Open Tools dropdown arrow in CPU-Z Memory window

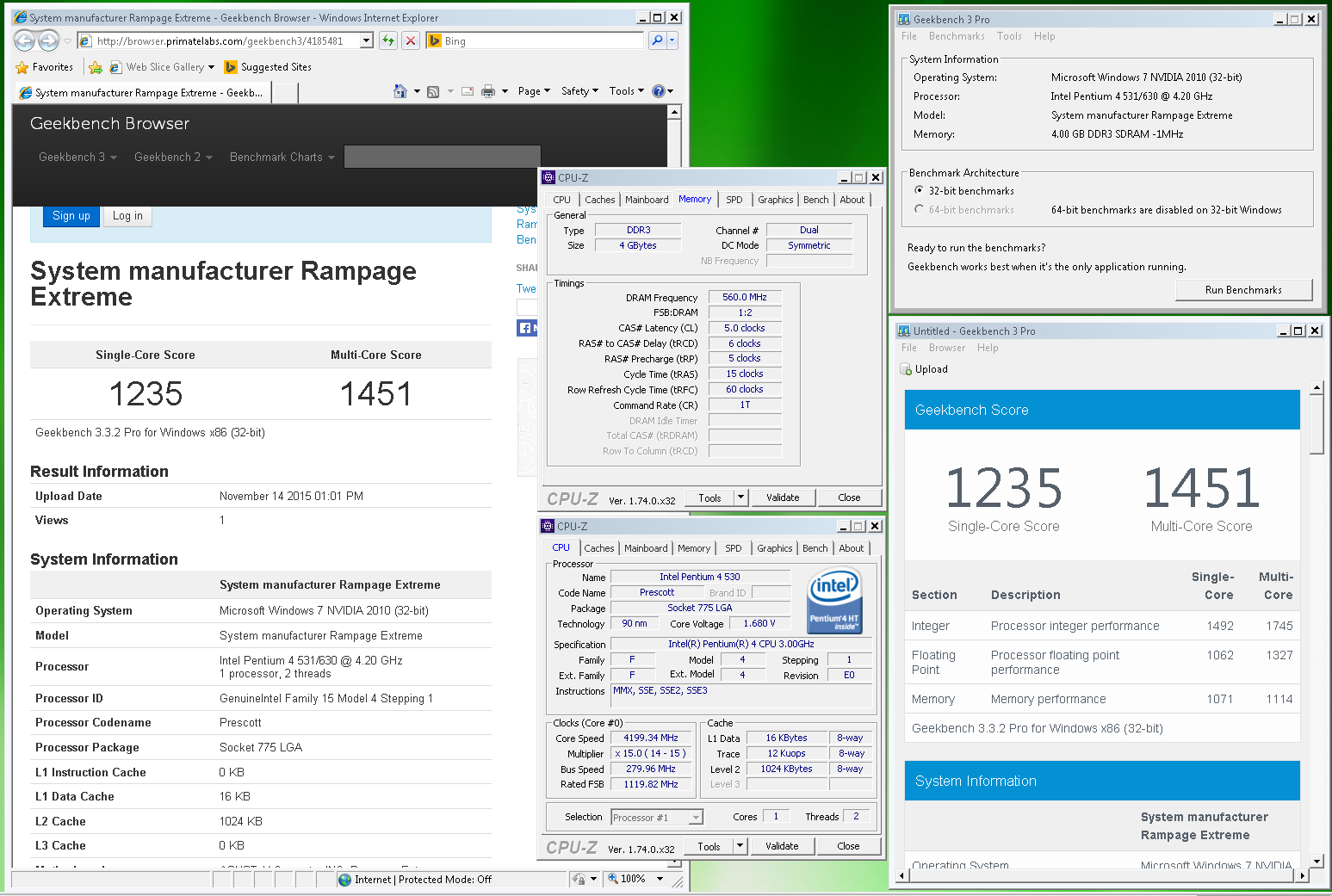[740, 497]
